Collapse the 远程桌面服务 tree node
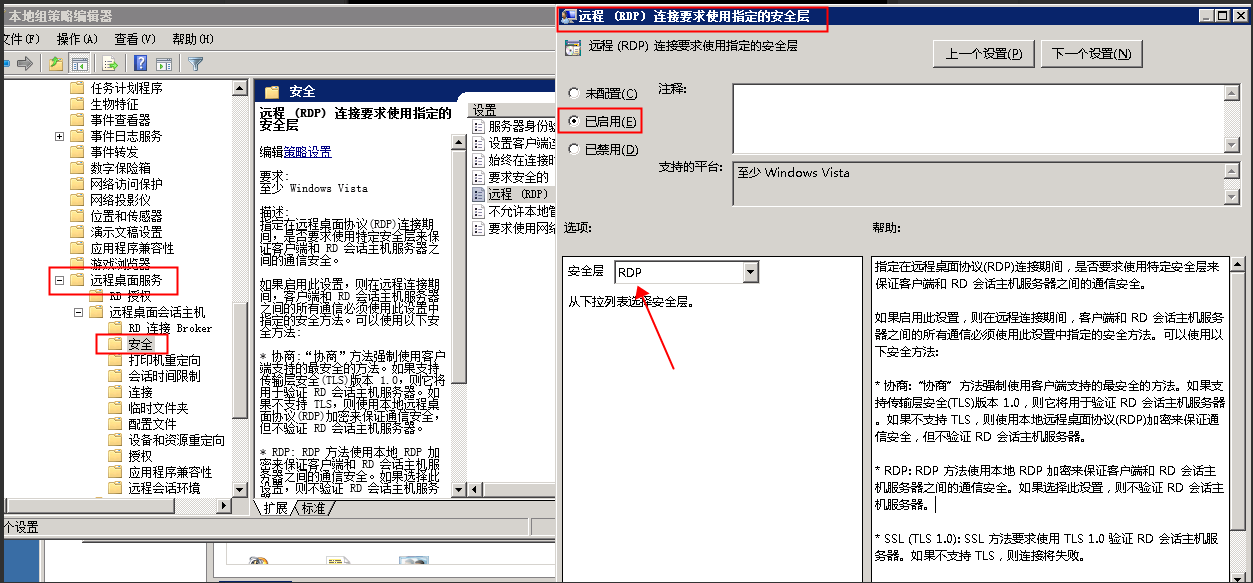Screen dimensions: 1253x583 click(x=60, y=280)
